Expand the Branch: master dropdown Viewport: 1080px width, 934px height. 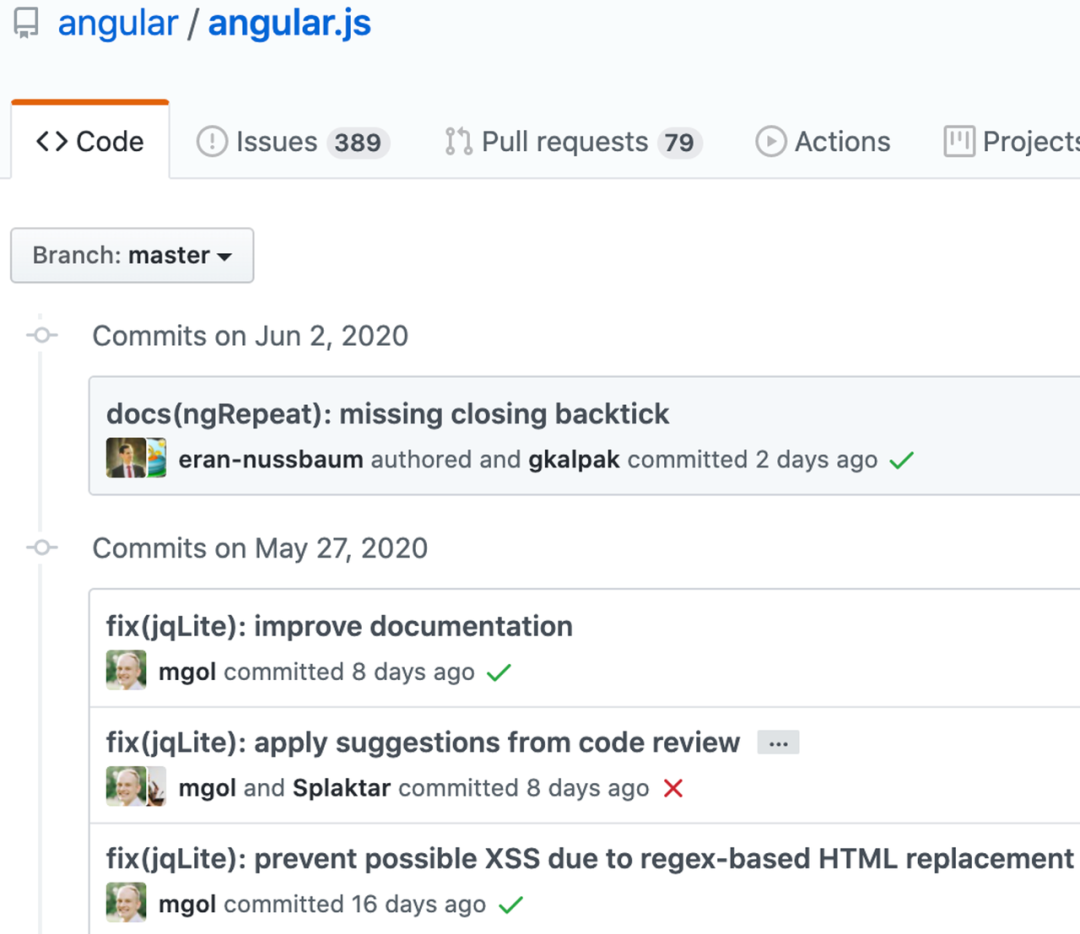coord(132,256)
